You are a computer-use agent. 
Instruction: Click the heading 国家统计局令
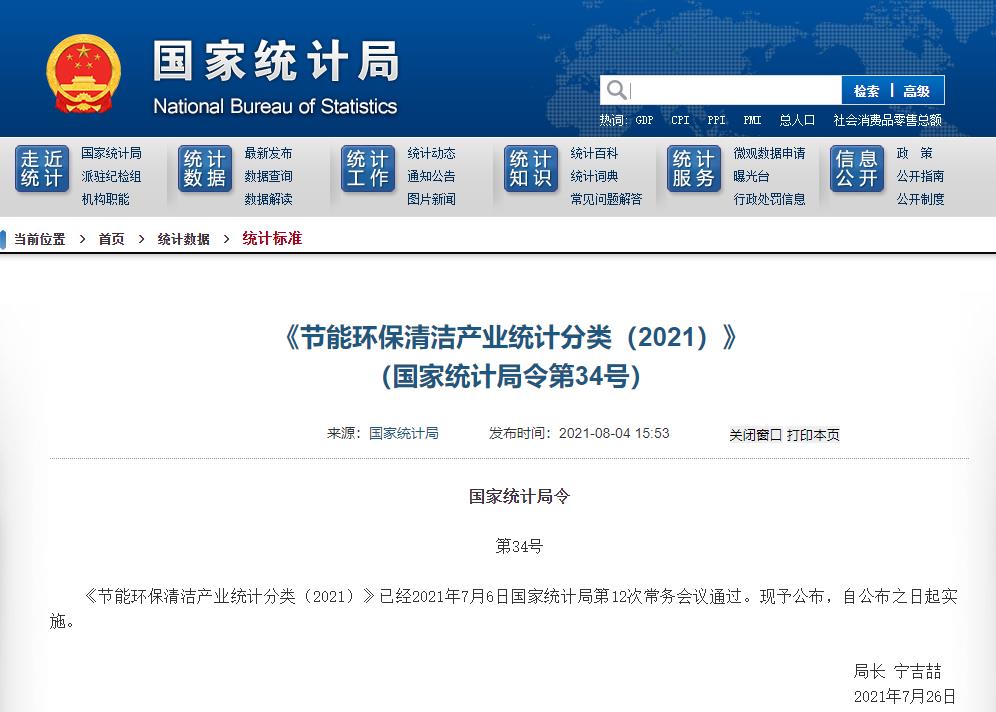pyautogui.click(x=519, y=496)
